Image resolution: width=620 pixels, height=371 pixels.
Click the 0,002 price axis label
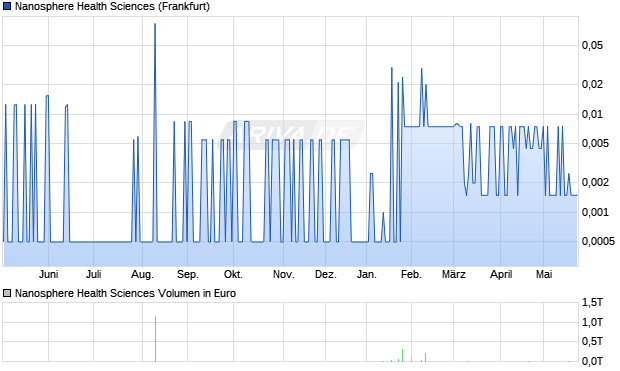pyautogui.click(x=595, y=182)
